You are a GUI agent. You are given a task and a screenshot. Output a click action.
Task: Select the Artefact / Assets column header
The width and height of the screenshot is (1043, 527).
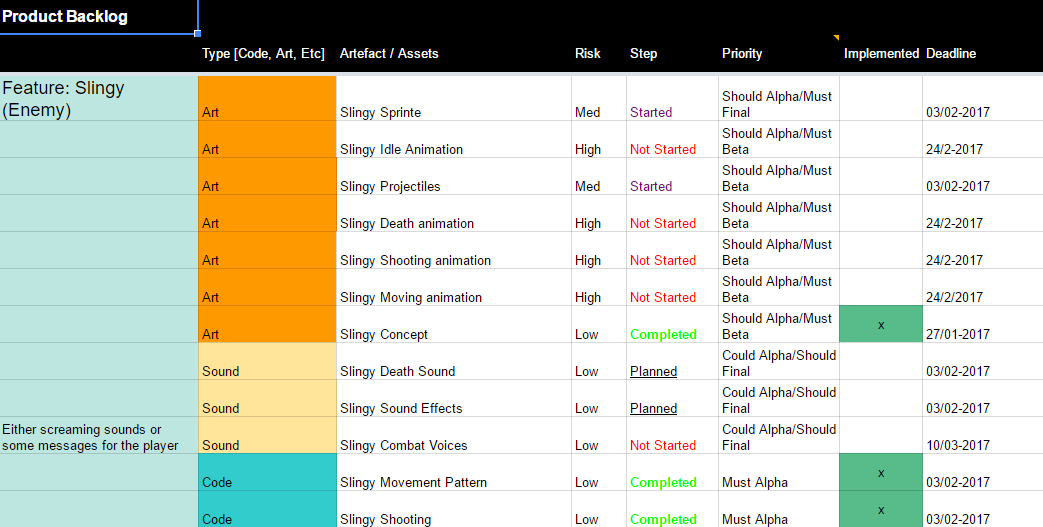(x=389, y=53)
